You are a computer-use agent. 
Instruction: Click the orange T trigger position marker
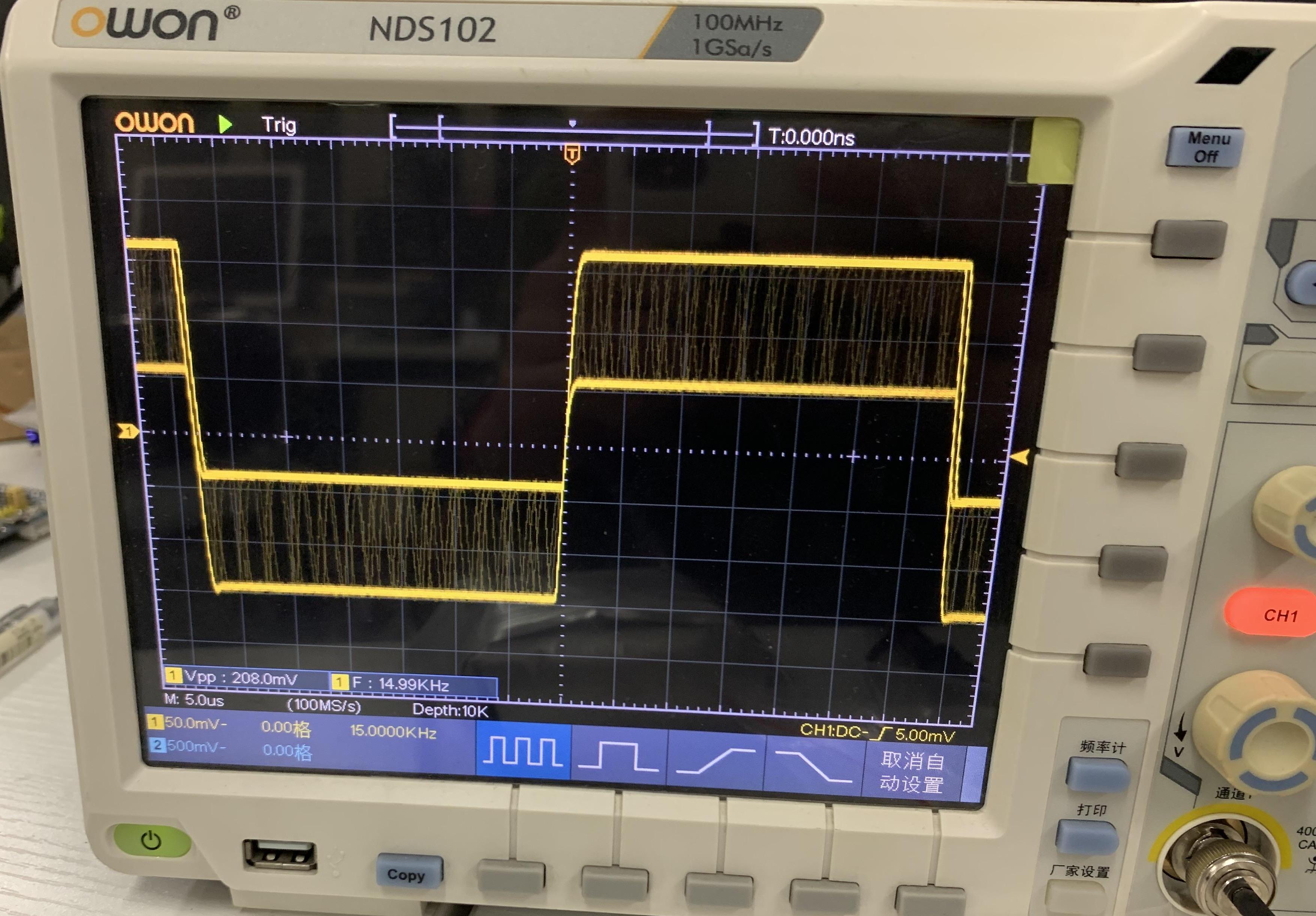tap(572, 155)
